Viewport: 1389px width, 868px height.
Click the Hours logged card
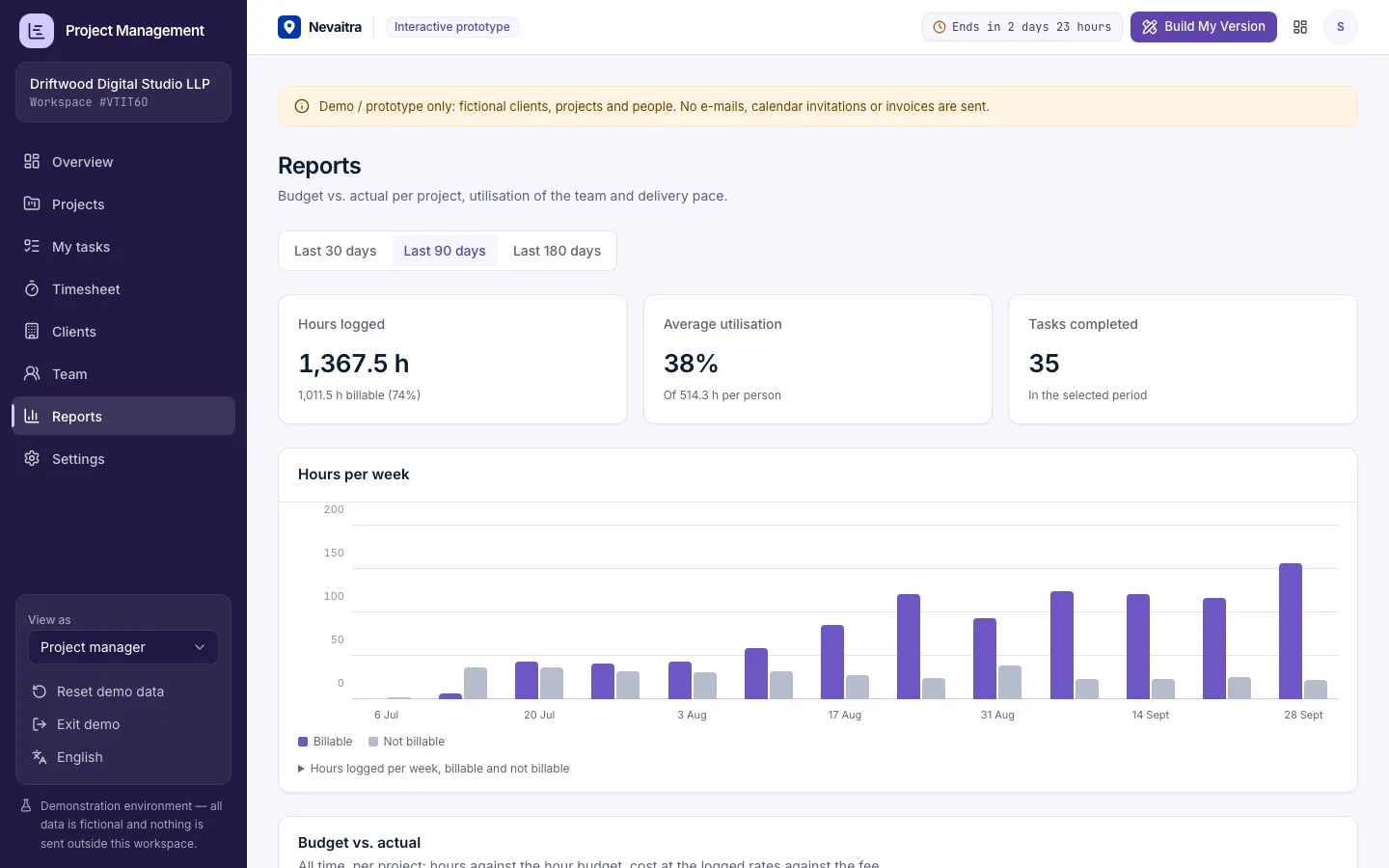(452, 359)
